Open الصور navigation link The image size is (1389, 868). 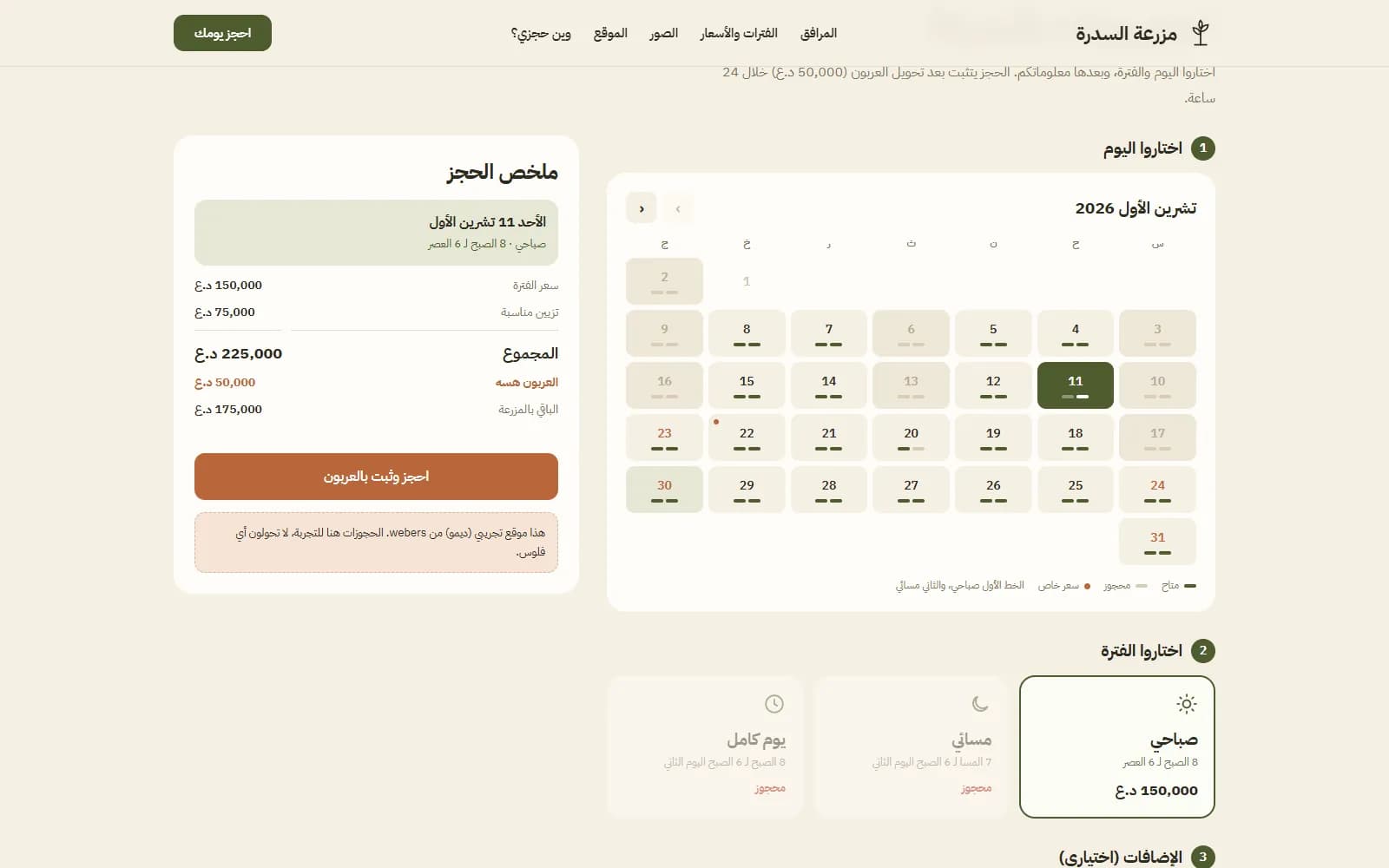click(x=663, y=33)
